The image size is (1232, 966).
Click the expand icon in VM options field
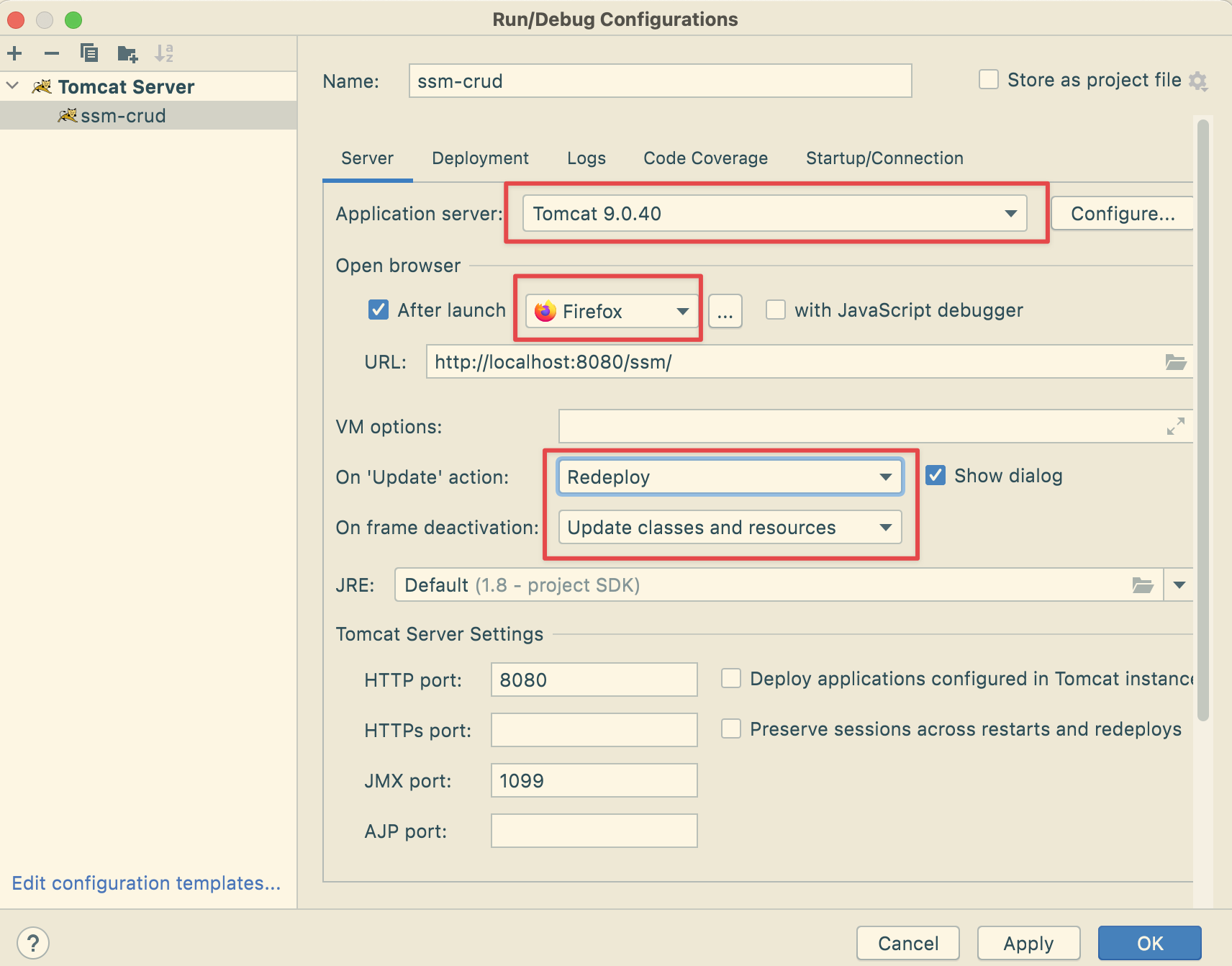click(x=1175, y=427)
